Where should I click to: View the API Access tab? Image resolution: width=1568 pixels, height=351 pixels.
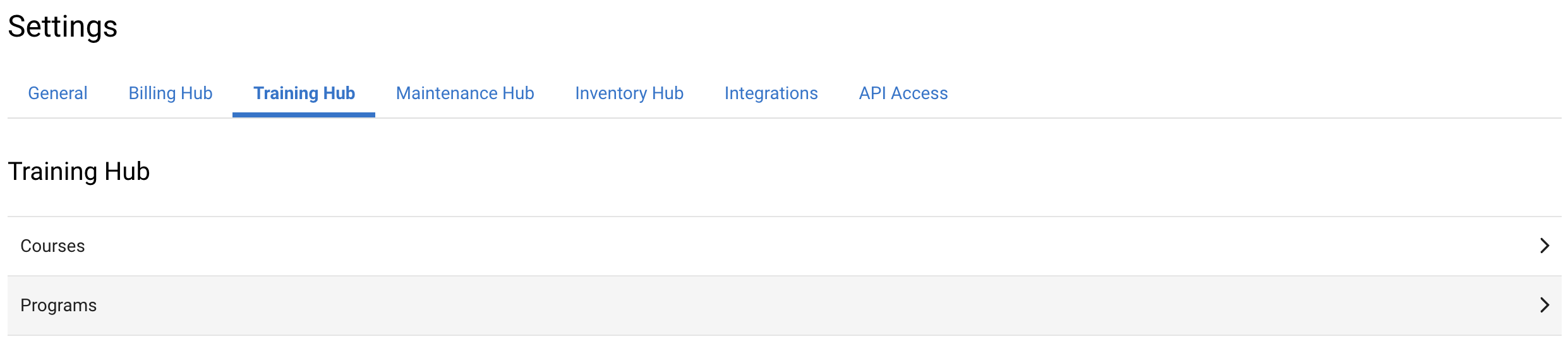click(903, 93)
